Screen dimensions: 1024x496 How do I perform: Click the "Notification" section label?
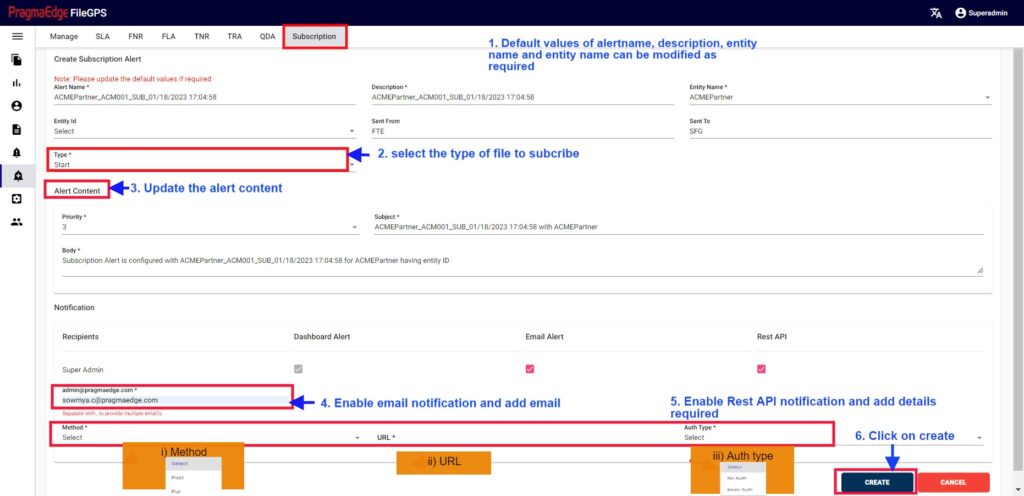[x=74, y=307]
